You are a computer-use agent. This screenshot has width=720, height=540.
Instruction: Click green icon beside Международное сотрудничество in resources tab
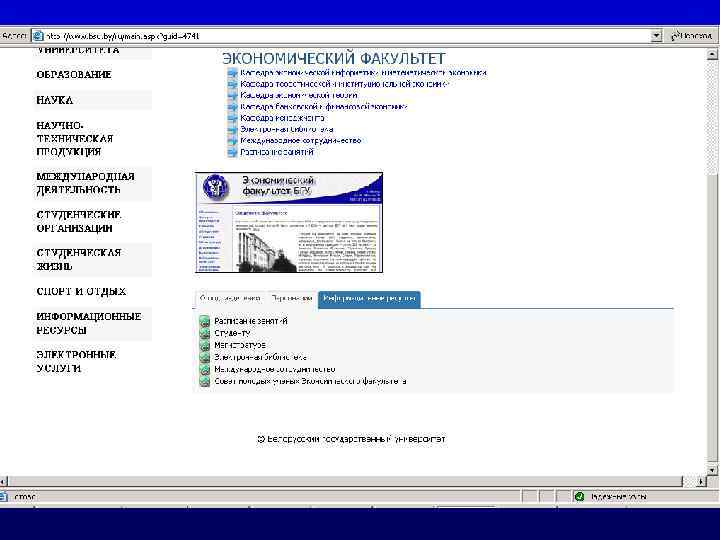(x=204, y=369)
